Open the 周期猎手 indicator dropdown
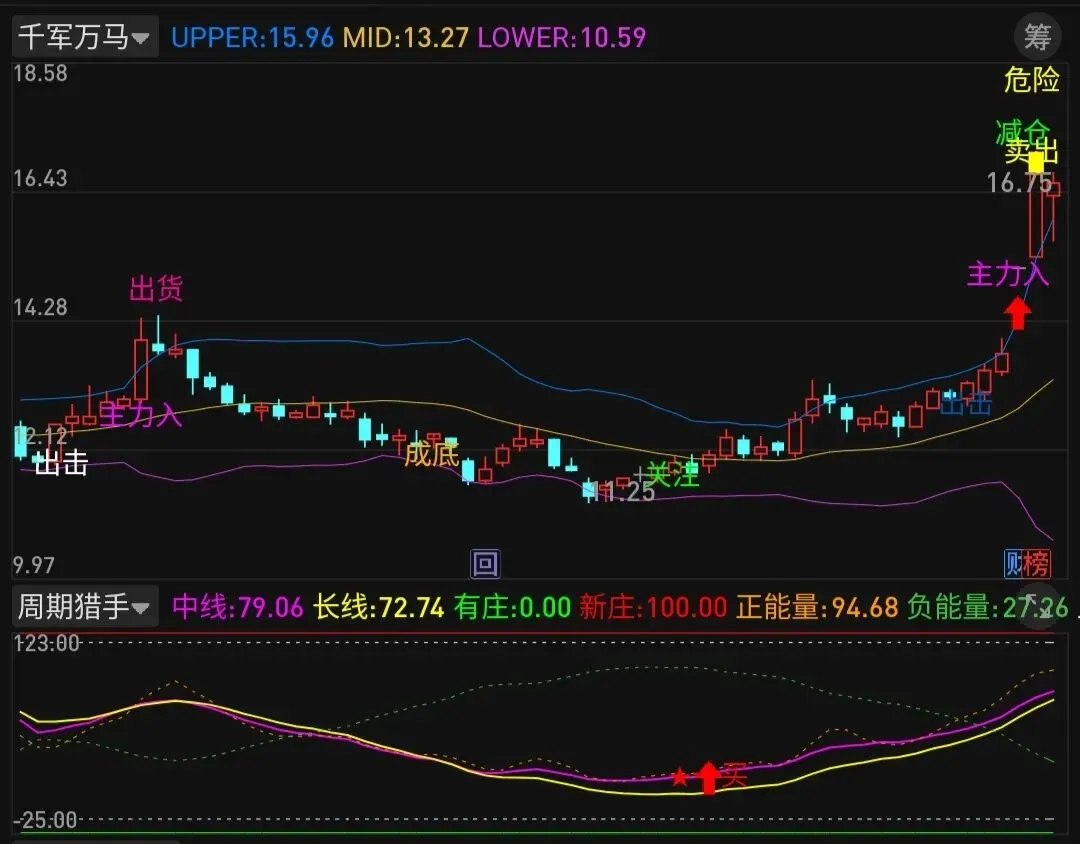Viewport: 1080px width, 844px height. point(85,607)
